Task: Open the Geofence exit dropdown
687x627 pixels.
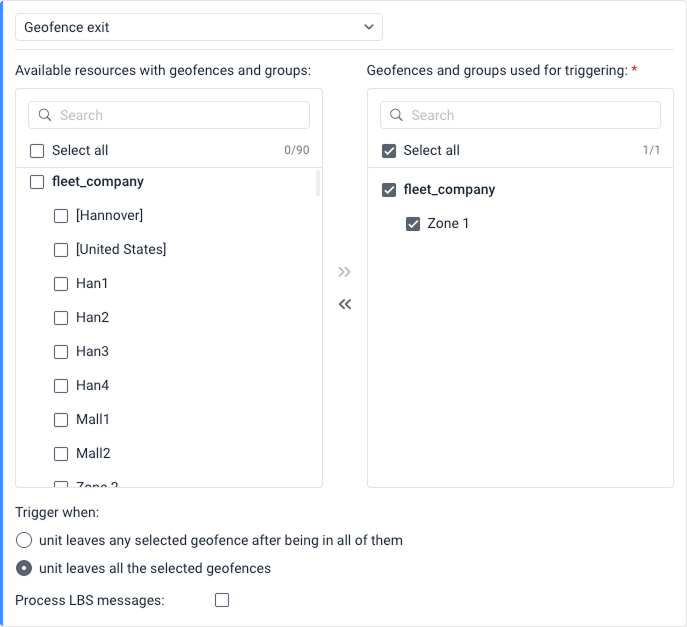Action: (199, 27)
